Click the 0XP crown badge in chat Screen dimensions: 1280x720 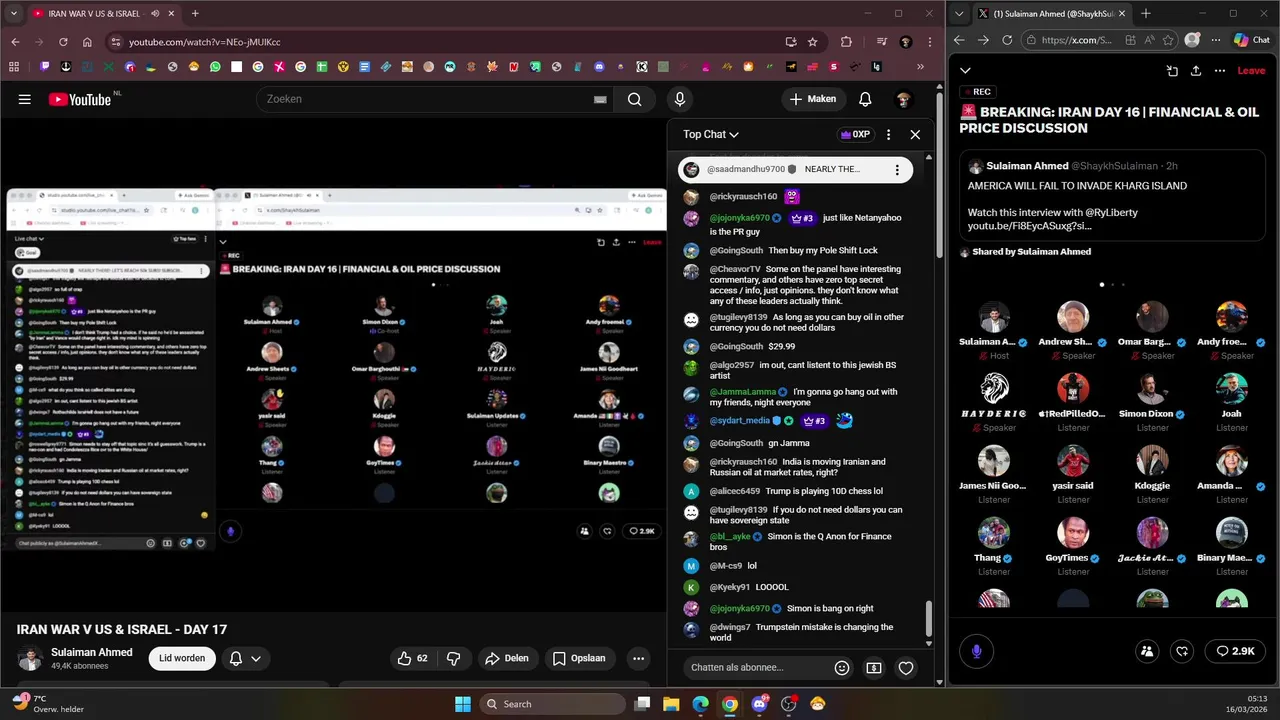(x=855, y=134)
